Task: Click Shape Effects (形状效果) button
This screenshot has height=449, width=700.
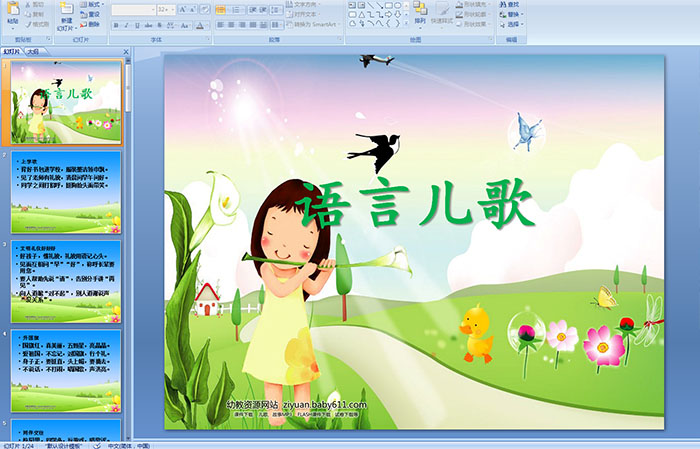Action: coord(473,24)
